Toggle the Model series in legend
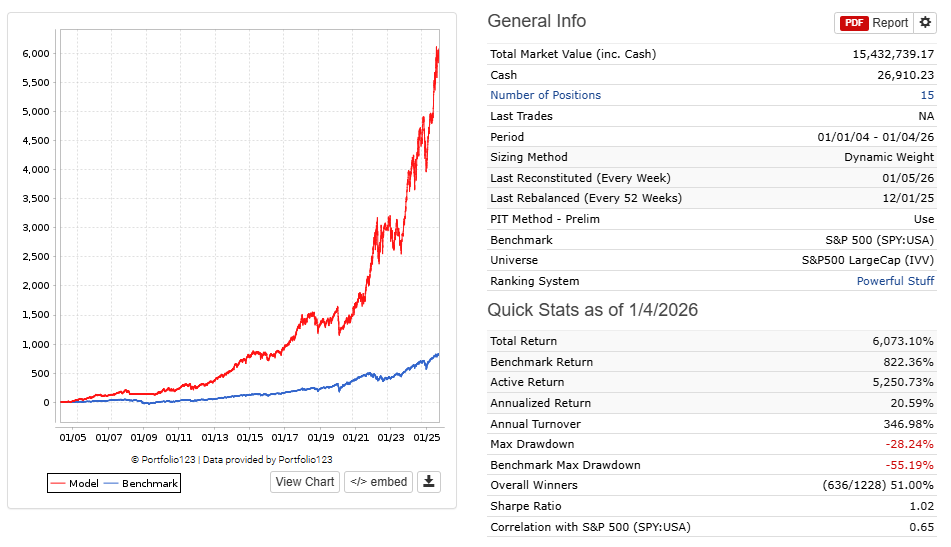951x547 pixels. (73, 484)
